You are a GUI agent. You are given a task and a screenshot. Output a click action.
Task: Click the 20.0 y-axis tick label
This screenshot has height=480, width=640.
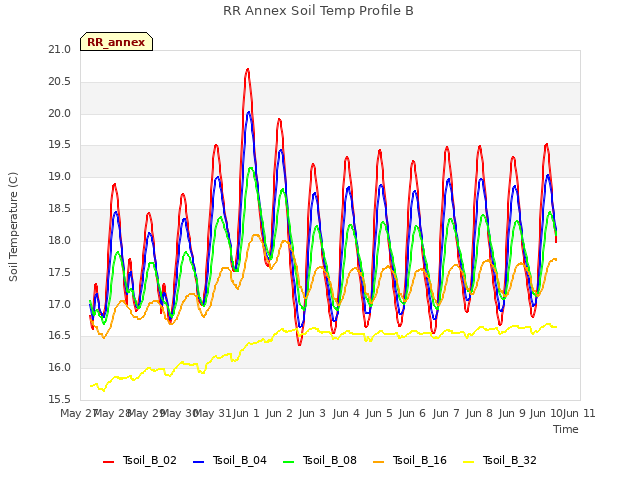coord(60,113)
